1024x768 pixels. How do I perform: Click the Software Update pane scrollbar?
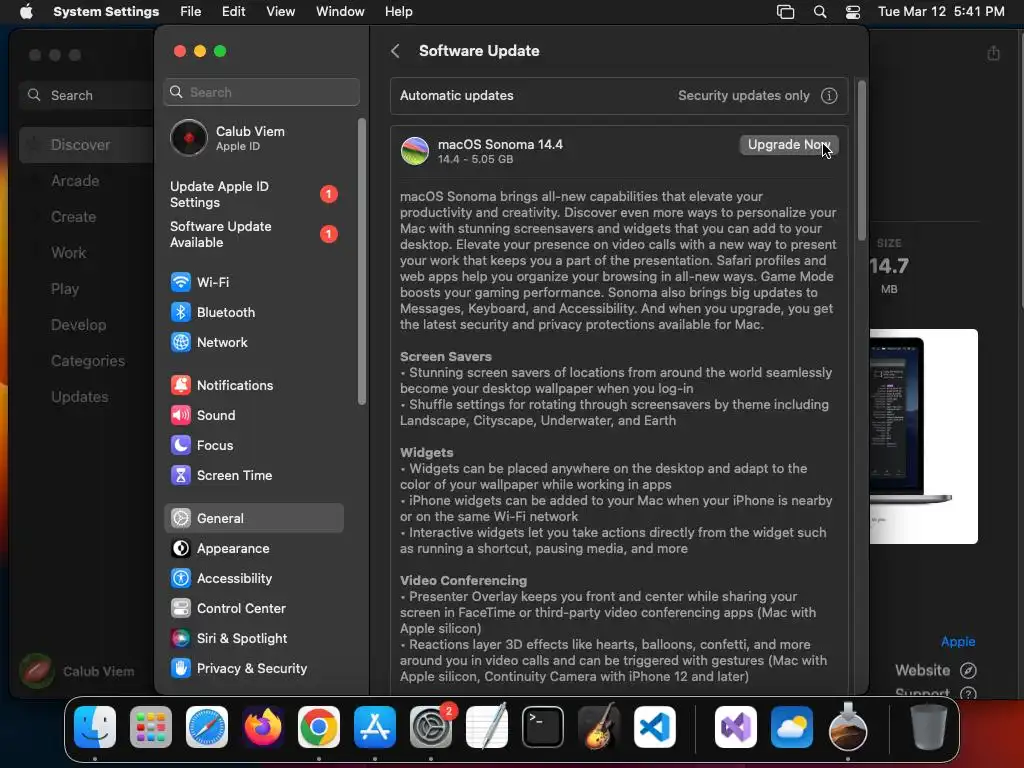pos(861,160)
